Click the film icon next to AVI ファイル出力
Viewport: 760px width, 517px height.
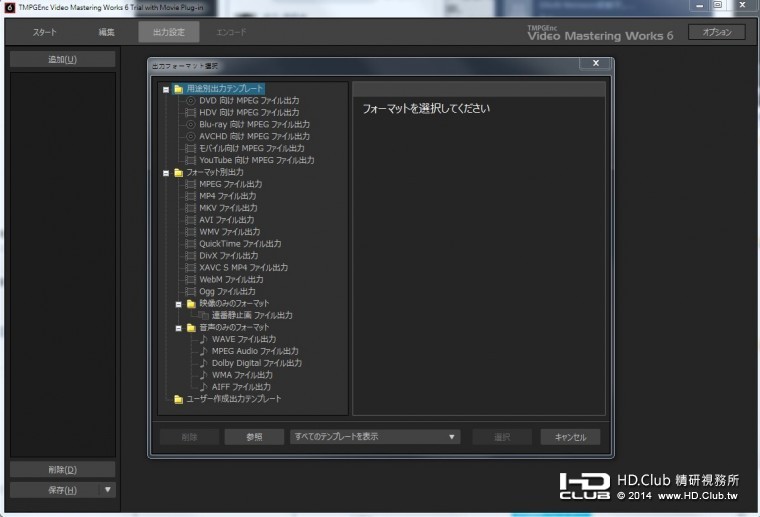[190, 220]
